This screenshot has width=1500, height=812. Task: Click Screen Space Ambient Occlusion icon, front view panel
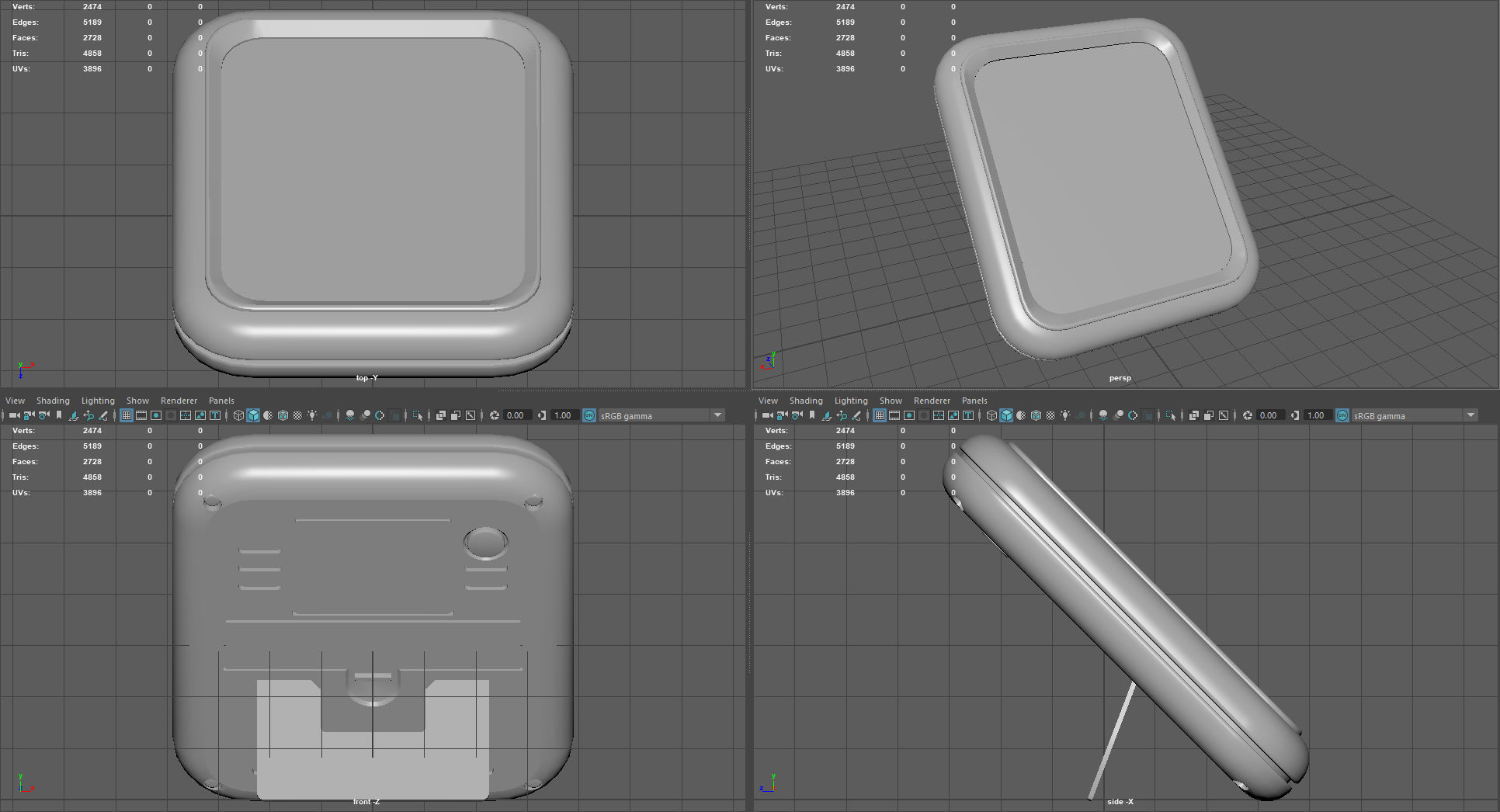click(350, 415)
